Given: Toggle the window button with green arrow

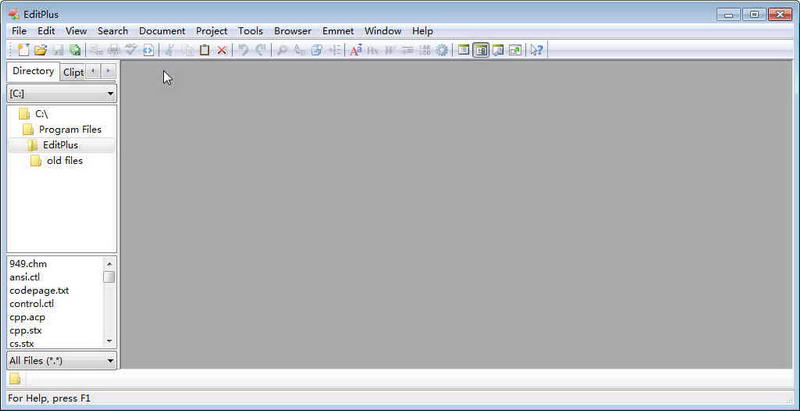Looking at the screenshot, I should [515, 50].
